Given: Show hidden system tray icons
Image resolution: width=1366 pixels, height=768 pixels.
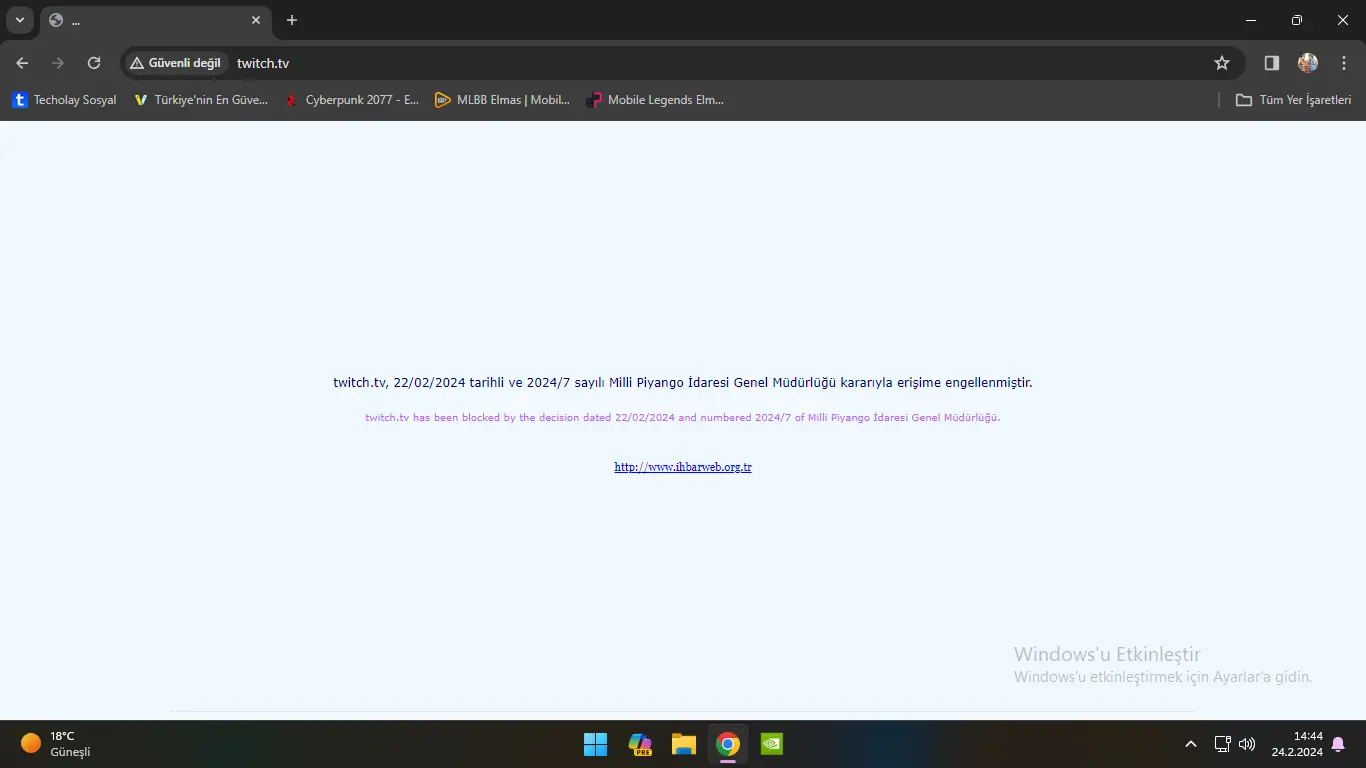Looking at the screenshot, I should [x=1190, y=744].
